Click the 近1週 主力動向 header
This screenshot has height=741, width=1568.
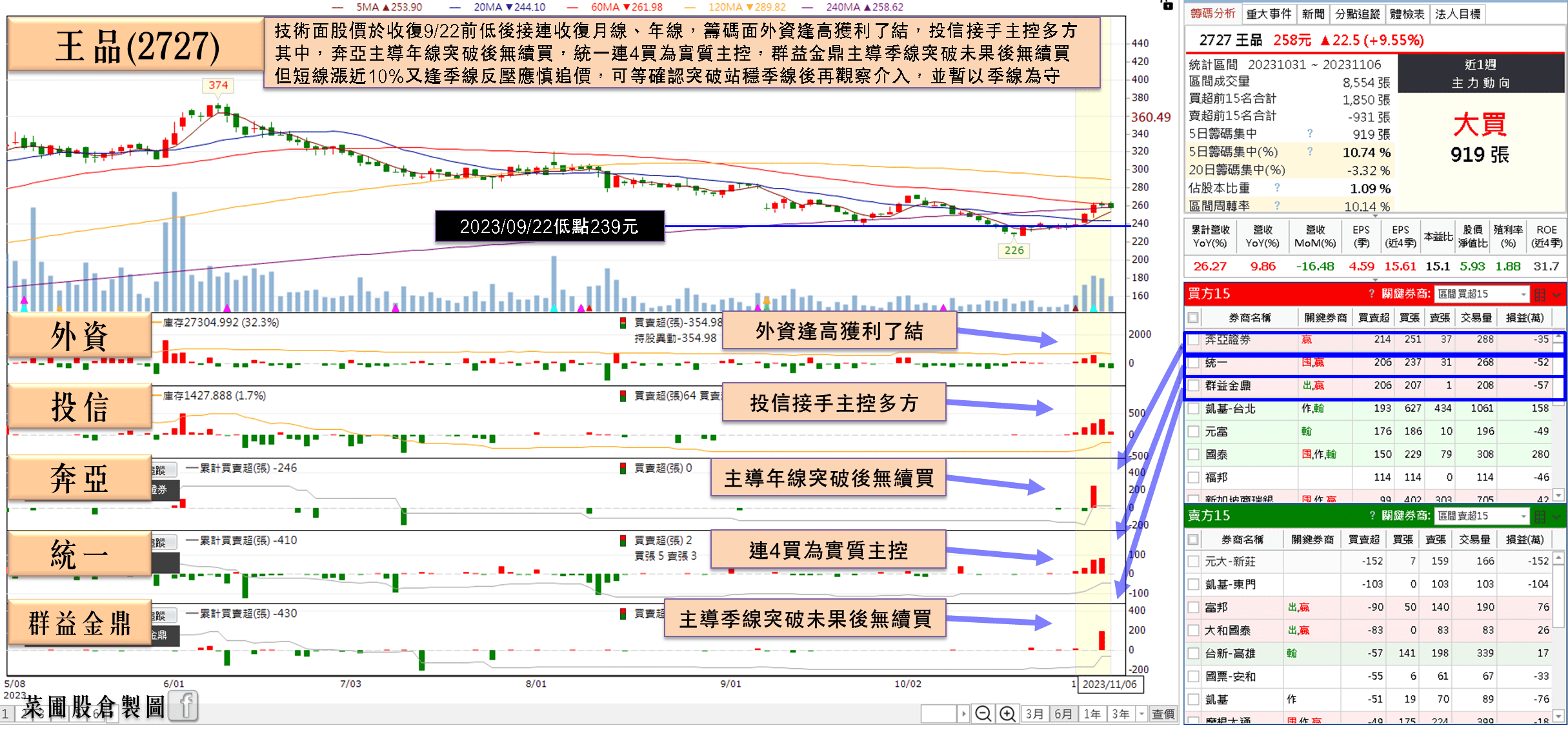[1480, 74]
